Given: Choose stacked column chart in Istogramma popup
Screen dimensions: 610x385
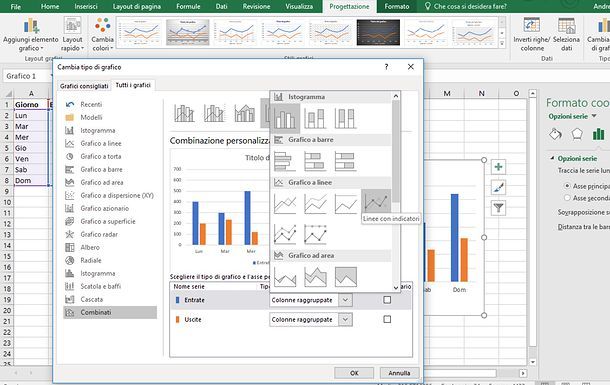Looking at the screenshot, I should pos(315,118).
